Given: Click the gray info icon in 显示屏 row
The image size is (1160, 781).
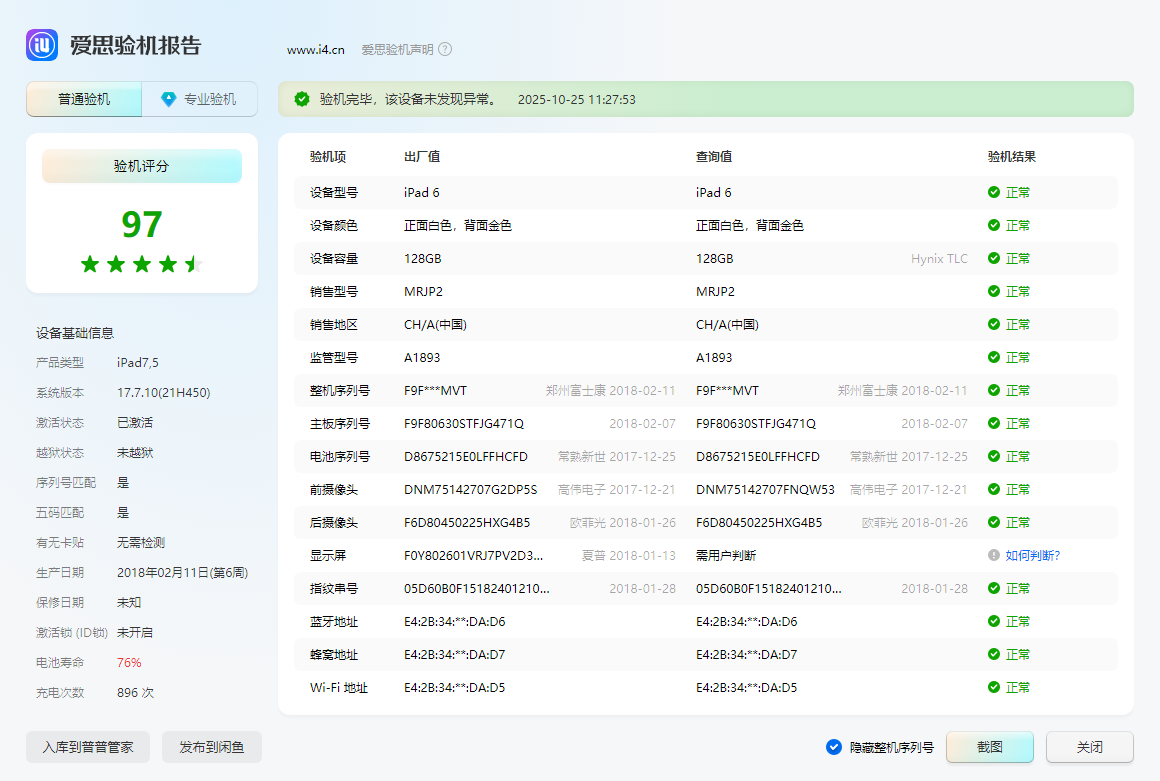Looking at the screenshot, I should coord(993,555).
